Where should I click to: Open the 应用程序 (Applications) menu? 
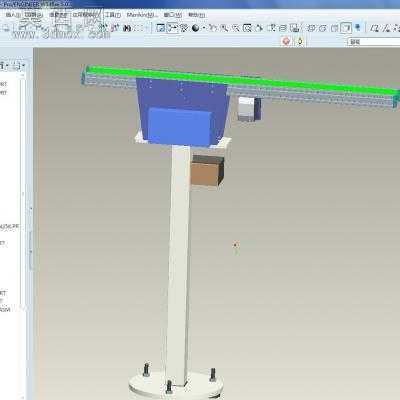click(x=86, y=15)
